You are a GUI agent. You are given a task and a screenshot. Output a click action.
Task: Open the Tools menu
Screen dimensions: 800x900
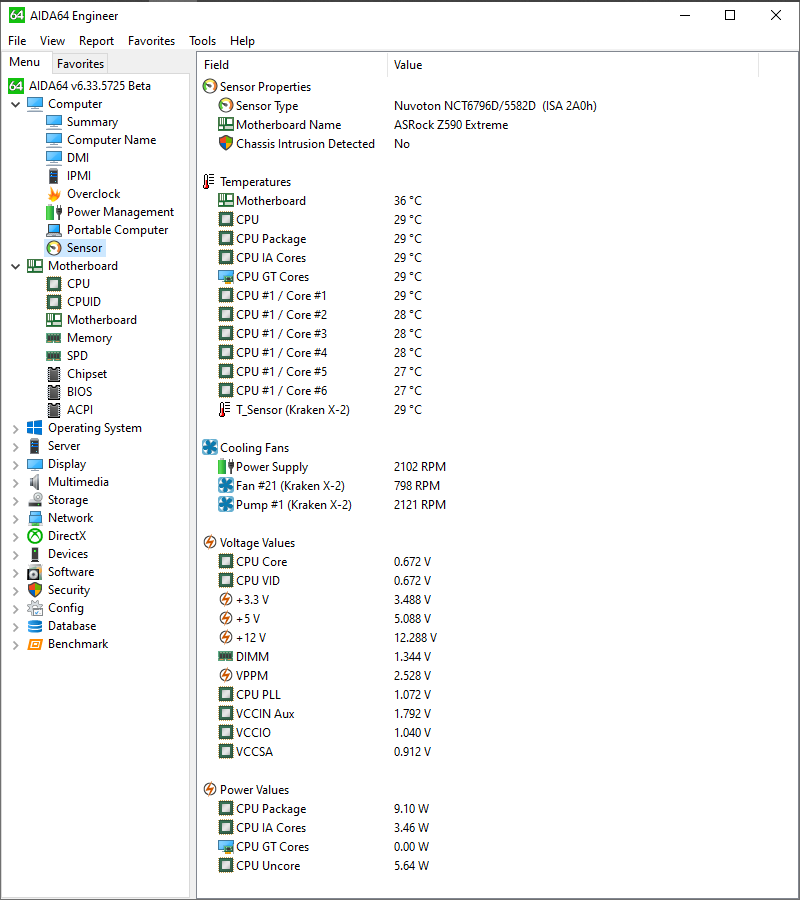click(x=203, y=41)
